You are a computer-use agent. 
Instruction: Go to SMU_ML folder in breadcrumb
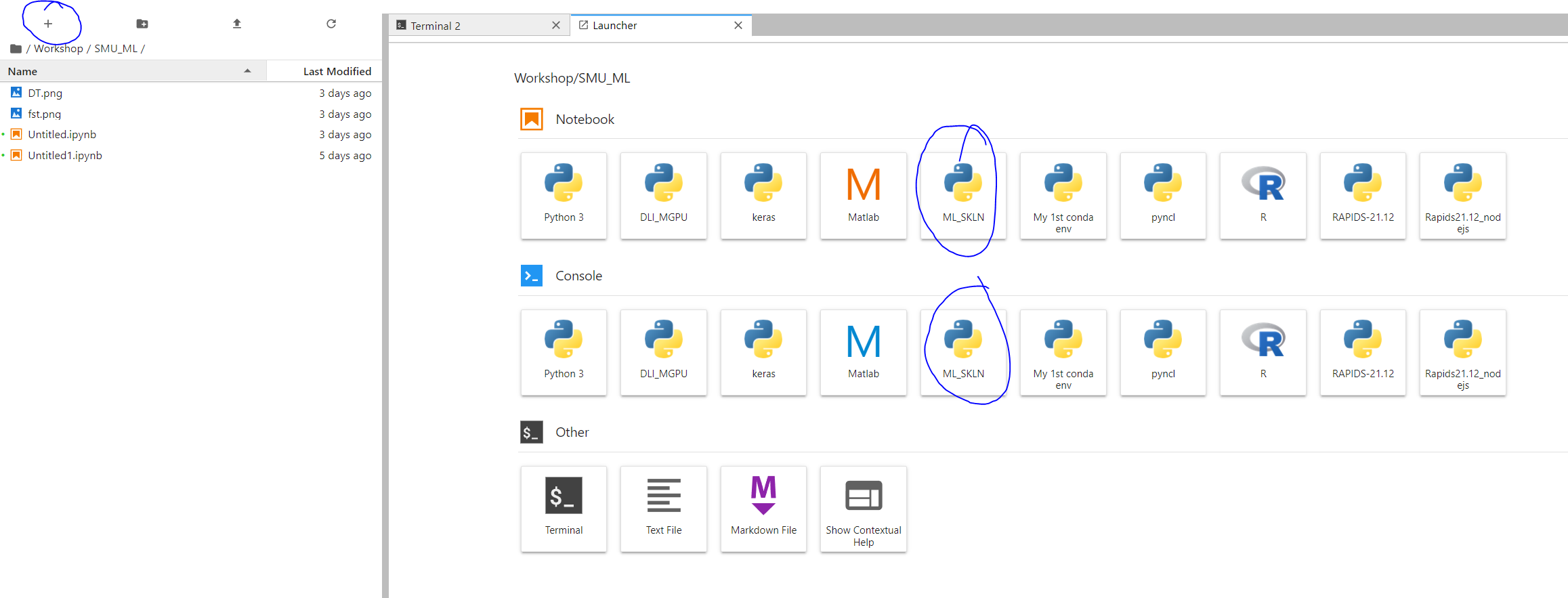[x=116, y=49]
